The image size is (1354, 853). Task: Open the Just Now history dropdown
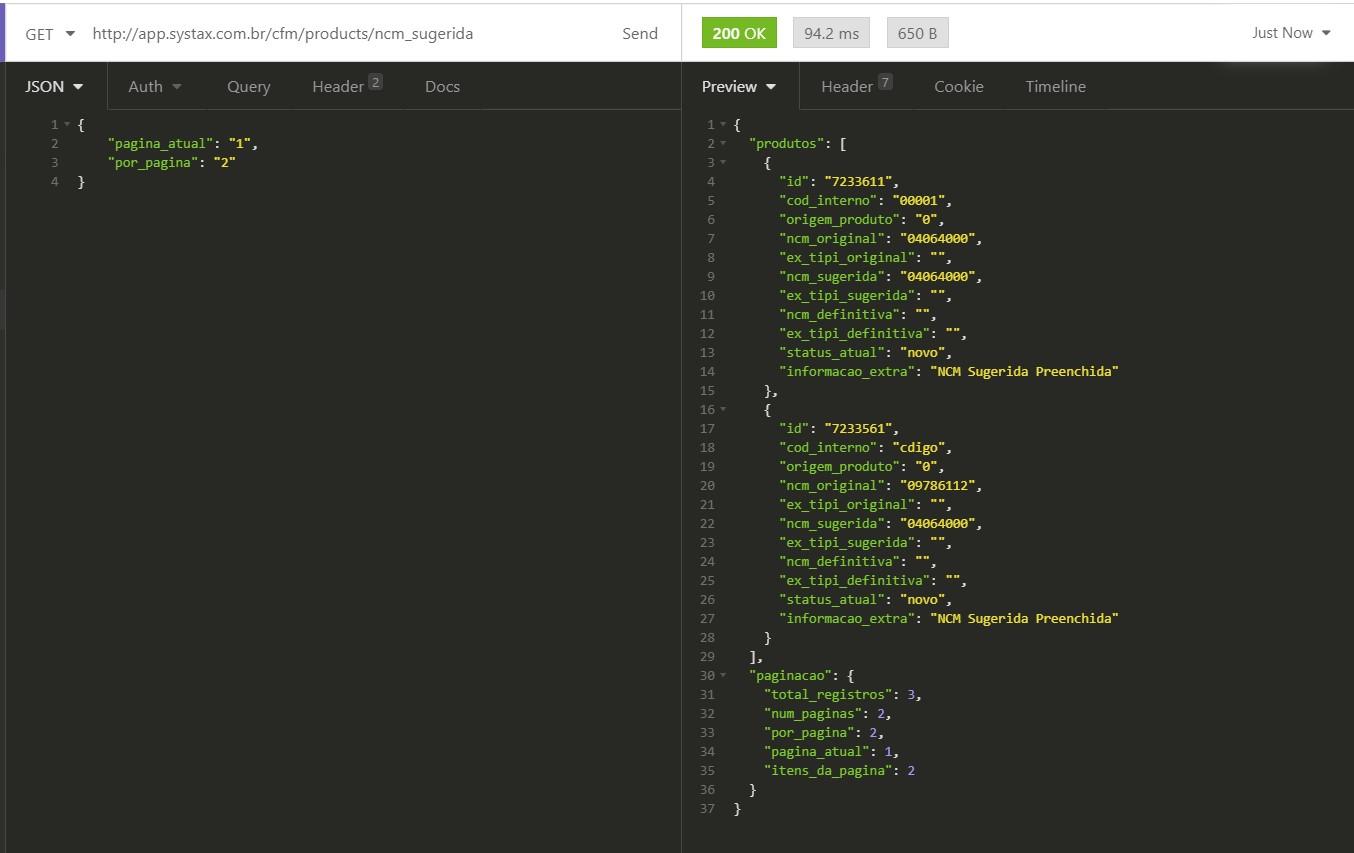point(1291,33)
